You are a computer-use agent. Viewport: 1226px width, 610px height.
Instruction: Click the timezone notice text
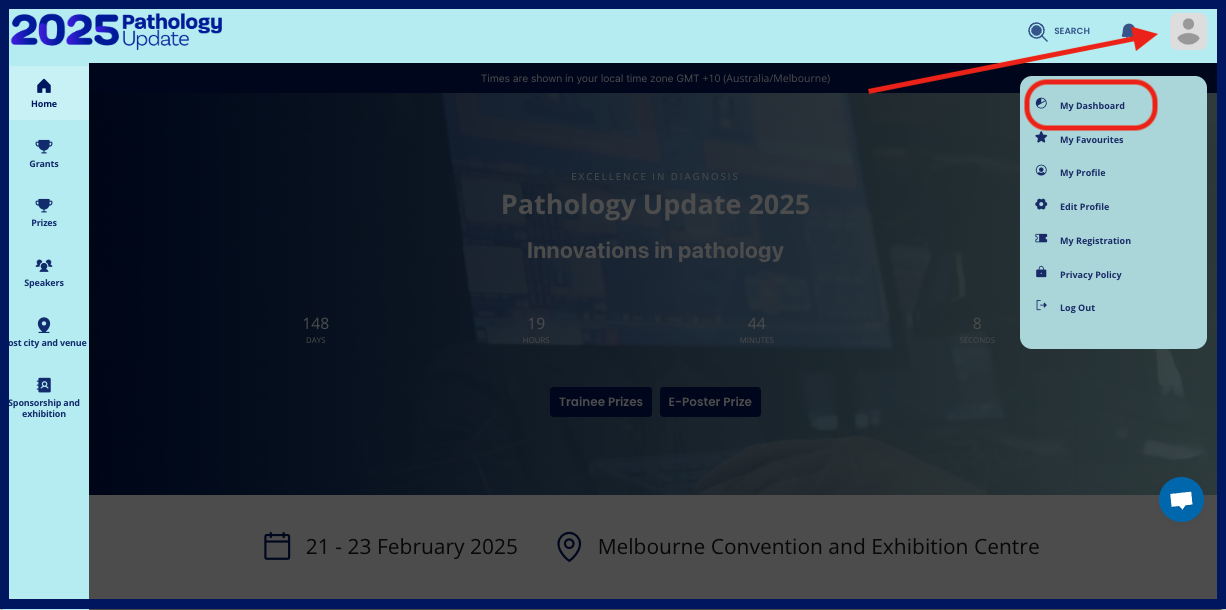point(655,78)
